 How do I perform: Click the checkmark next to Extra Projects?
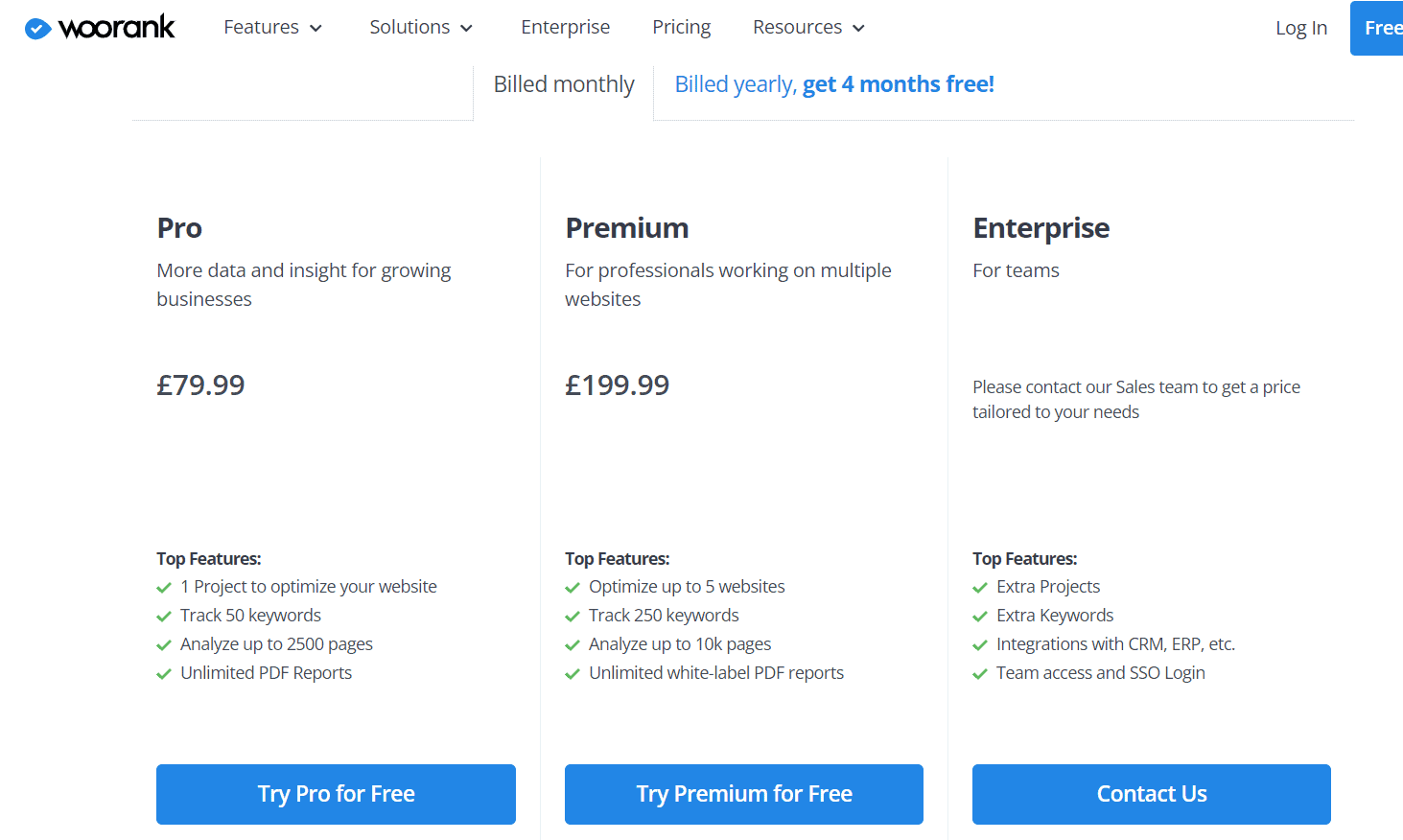[980, 588]
